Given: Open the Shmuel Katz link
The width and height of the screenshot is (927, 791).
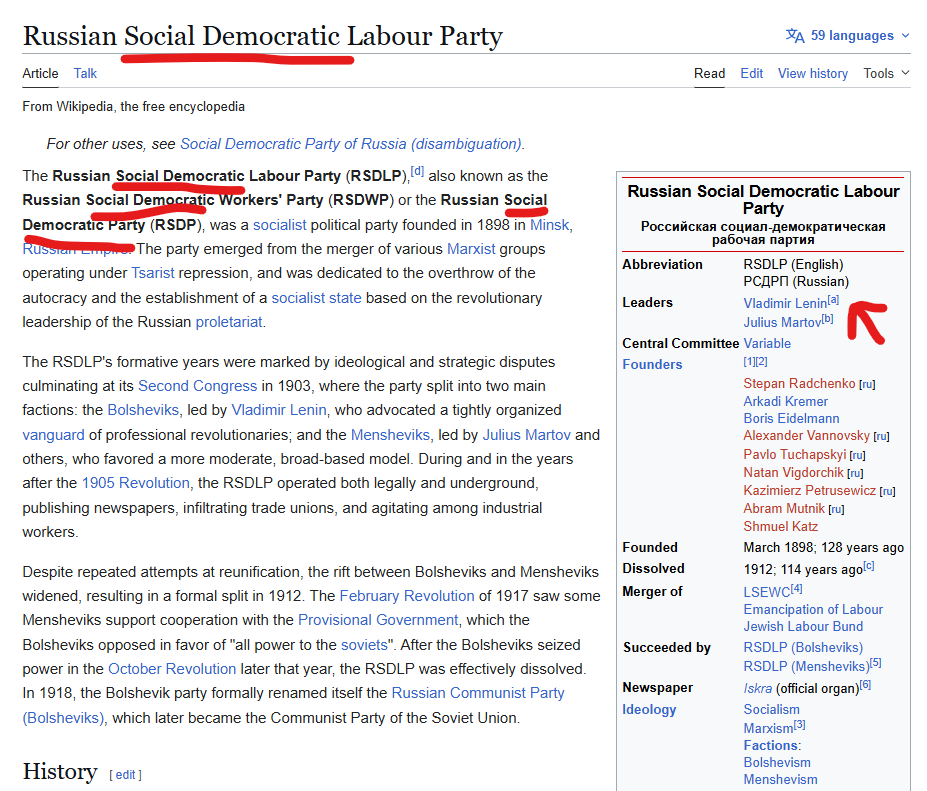Looking at the screenshot, I should click(x=780, y=526).
